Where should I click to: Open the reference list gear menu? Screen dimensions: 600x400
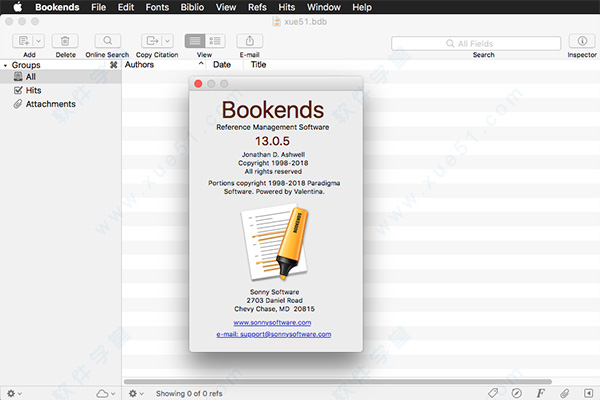pyautogui.click(x=136, y=393)
